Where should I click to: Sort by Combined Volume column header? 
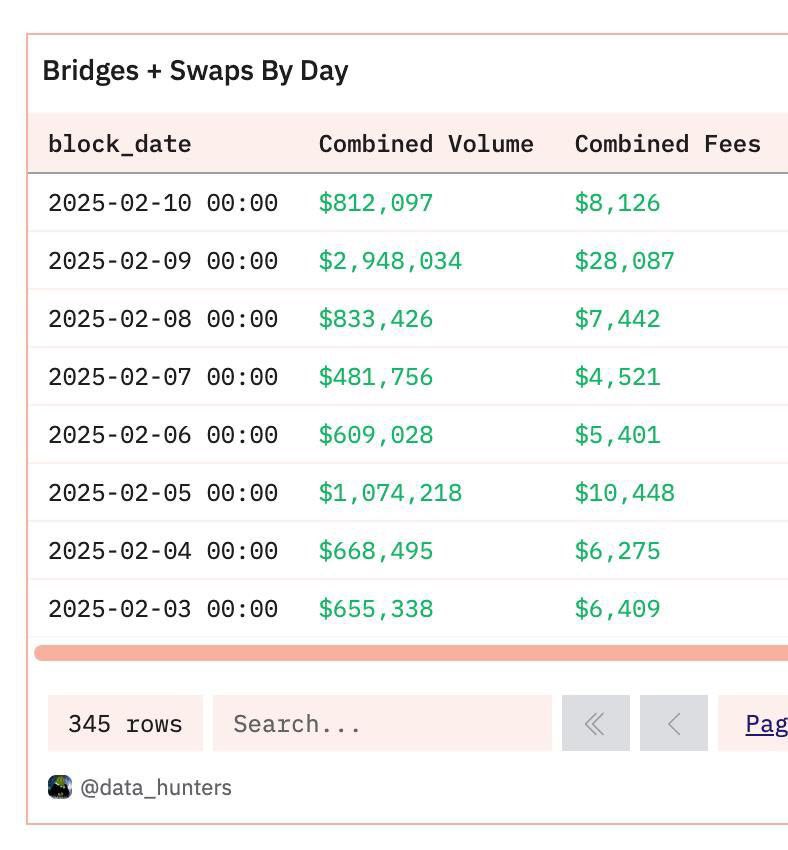[426, 144]
